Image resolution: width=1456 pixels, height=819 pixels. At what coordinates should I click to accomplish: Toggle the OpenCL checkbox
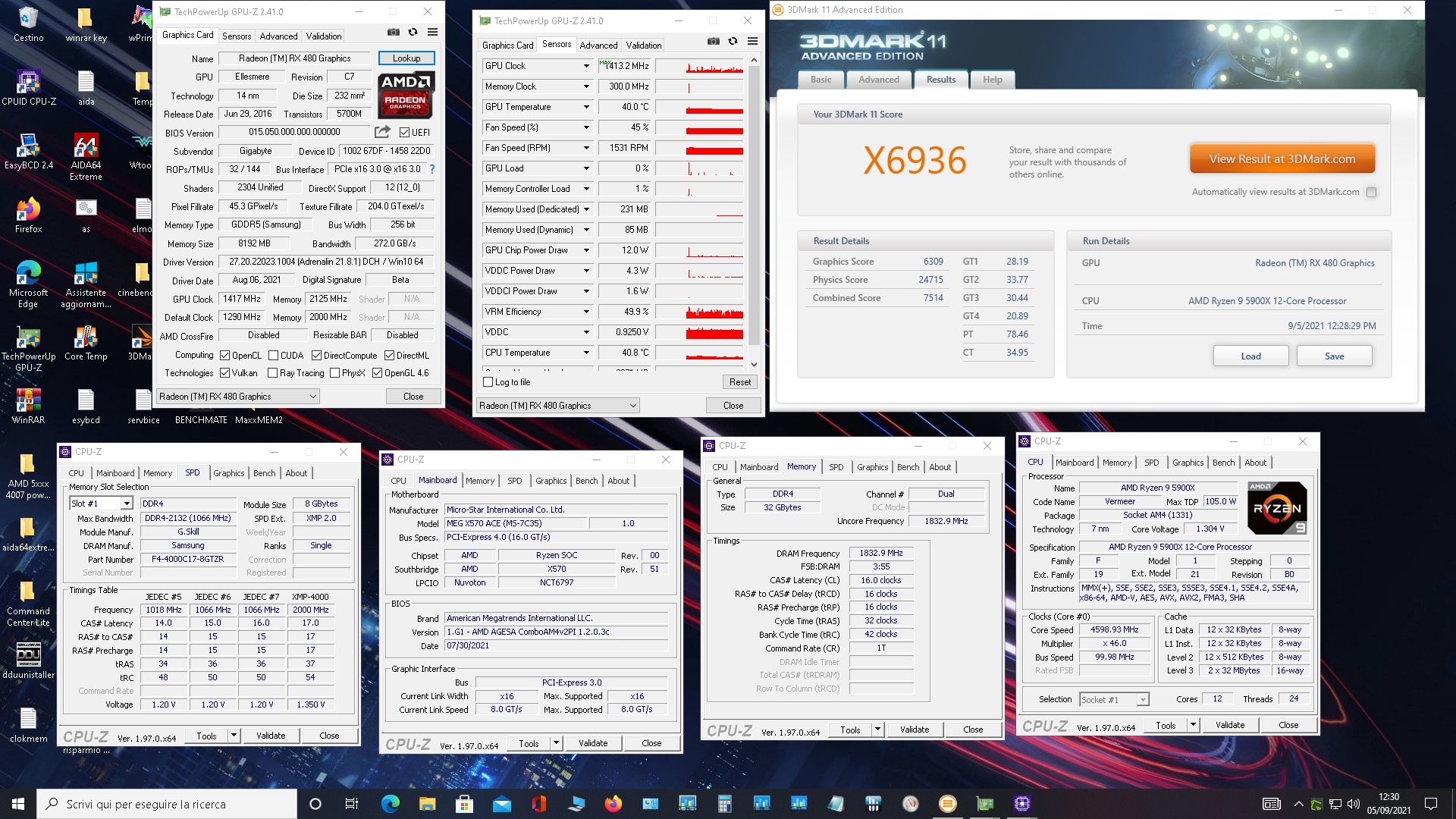(x=224, y=356)
